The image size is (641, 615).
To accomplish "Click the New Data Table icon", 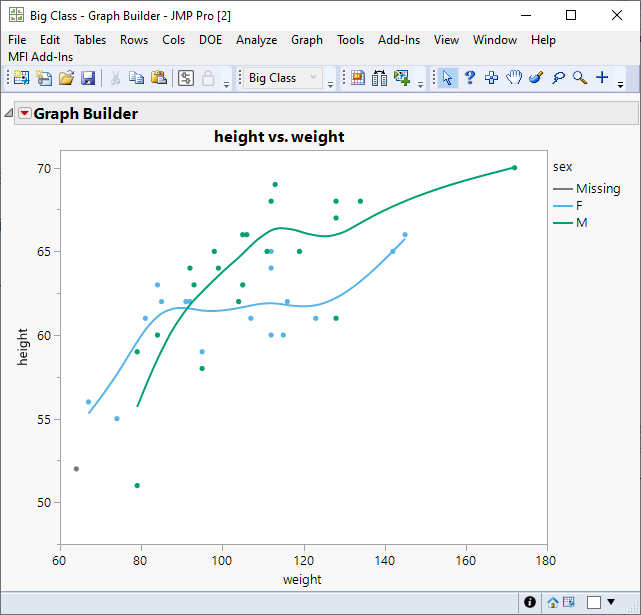I will pyautogui.click(x=21, y=78).
